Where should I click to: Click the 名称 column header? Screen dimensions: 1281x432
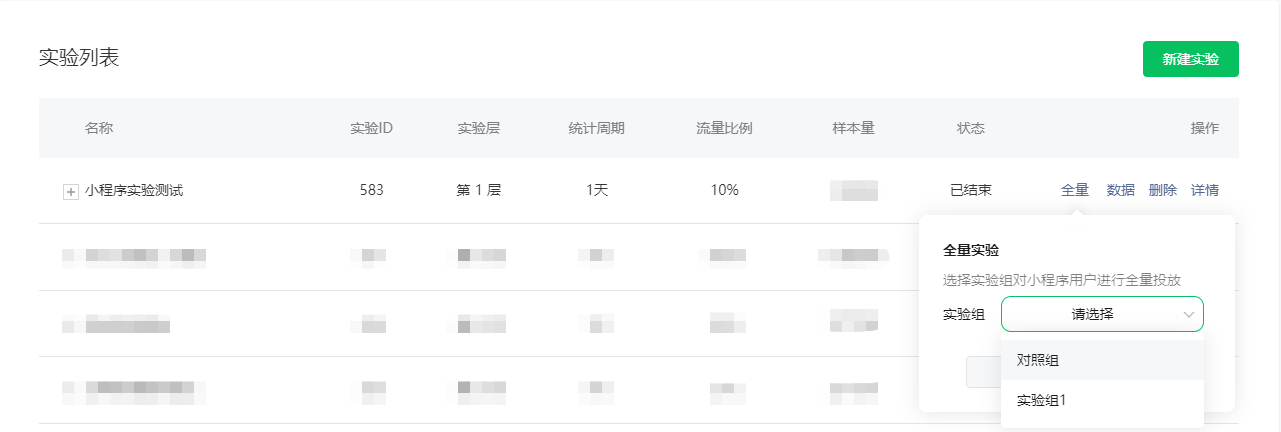point(99,128)
